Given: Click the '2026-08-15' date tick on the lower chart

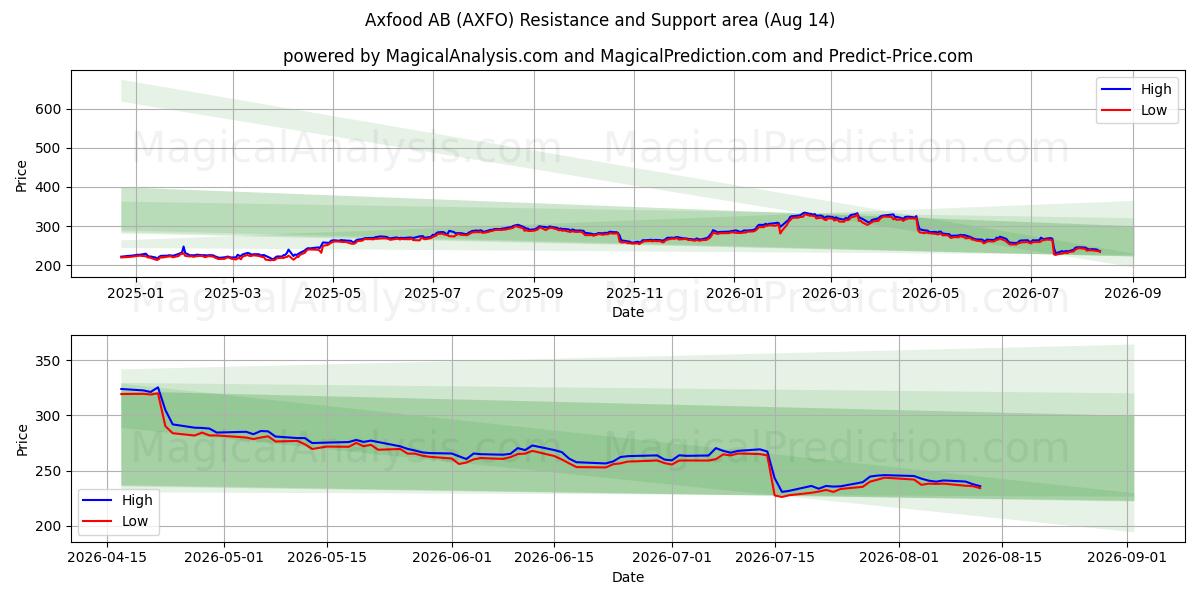Looking at the screenshot, I should 1003,558.
